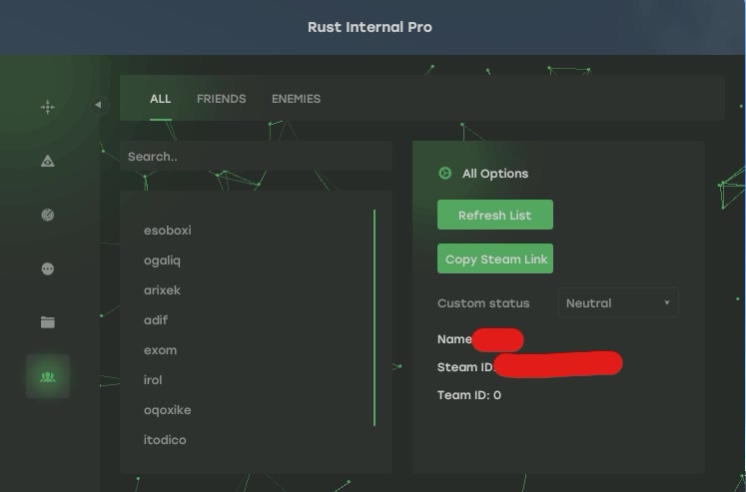
Task: Click the green circle icon beside All Options
Action: (x=445, y=173)
